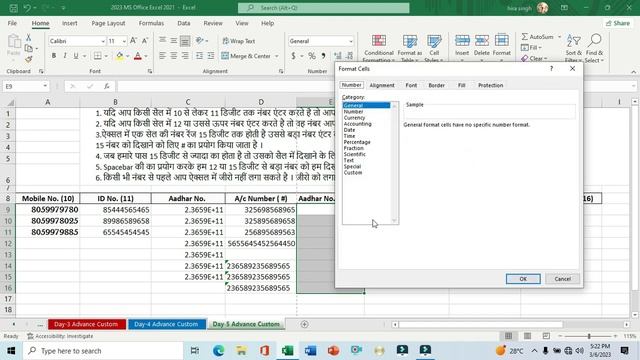Screen dimensions: 640x360
Task: Open Find & Select menu
Action: point(594,48)
